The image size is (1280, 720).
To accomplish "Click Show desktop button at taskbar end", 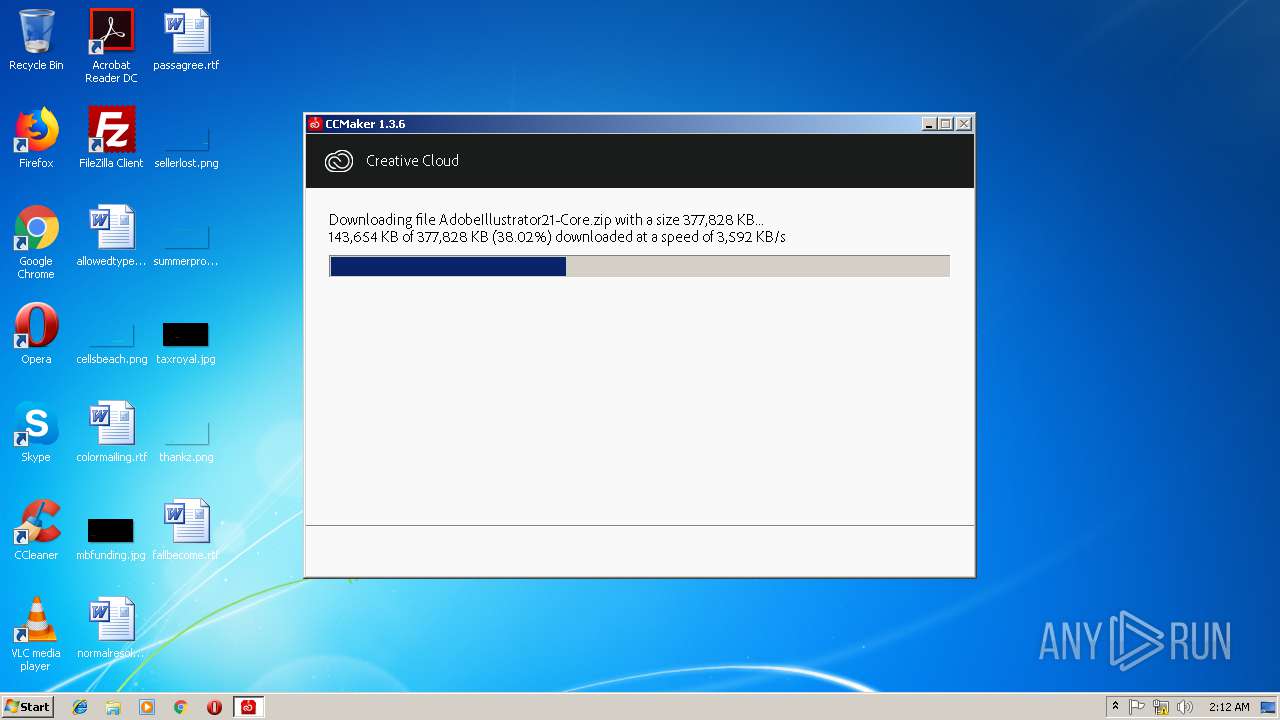I will pos(1269,707).
